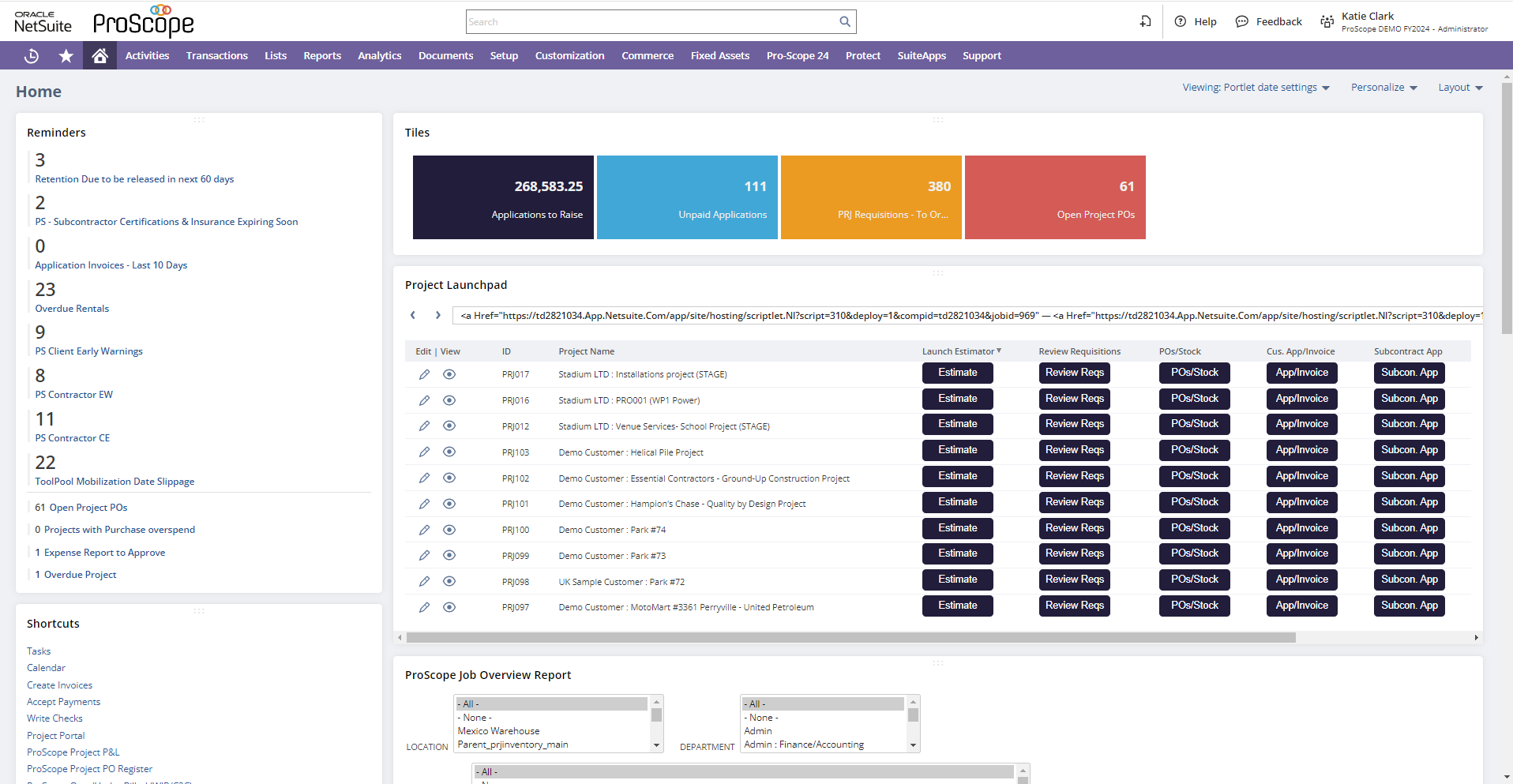
Task: Edit project PRJ017 using the pencil icon
Action: 425,374
